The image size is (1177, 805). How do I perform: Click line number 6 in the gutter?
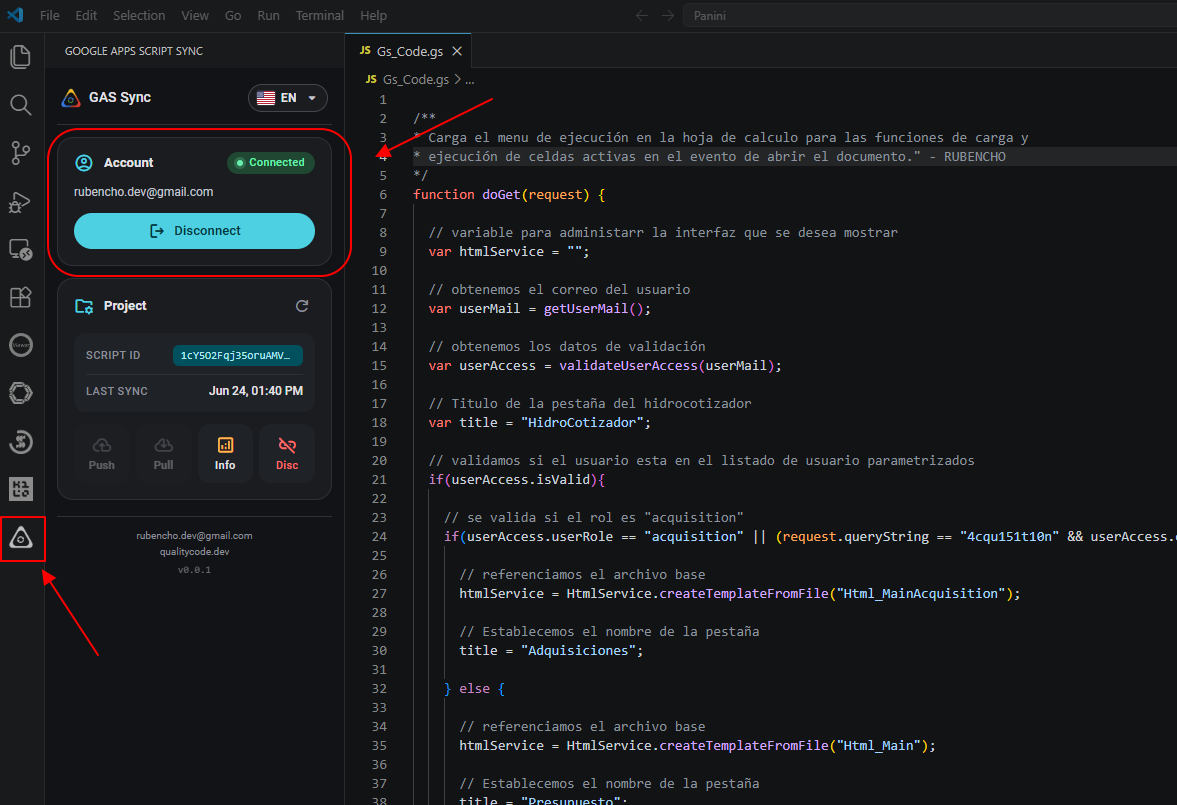pyautogui.click(x=383, y=194)
